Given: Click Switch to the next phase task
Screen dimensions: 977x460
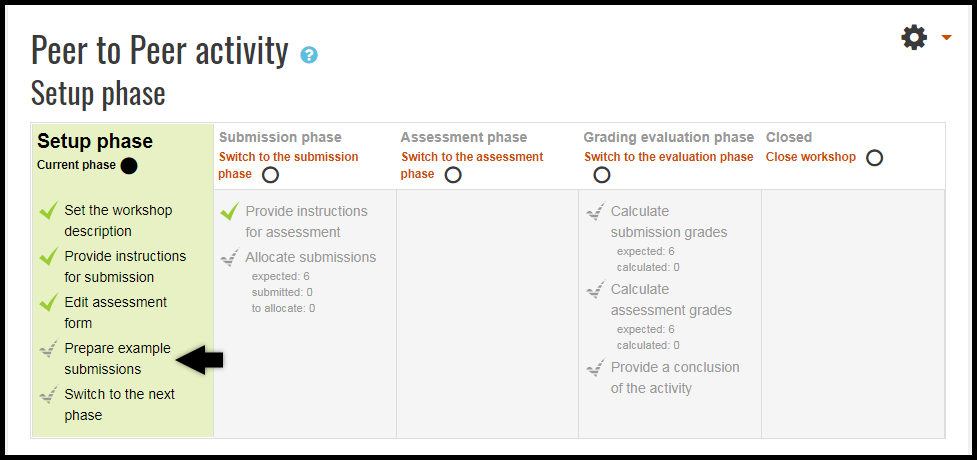Looking at the screenshot, I should [x=120, y=405].
